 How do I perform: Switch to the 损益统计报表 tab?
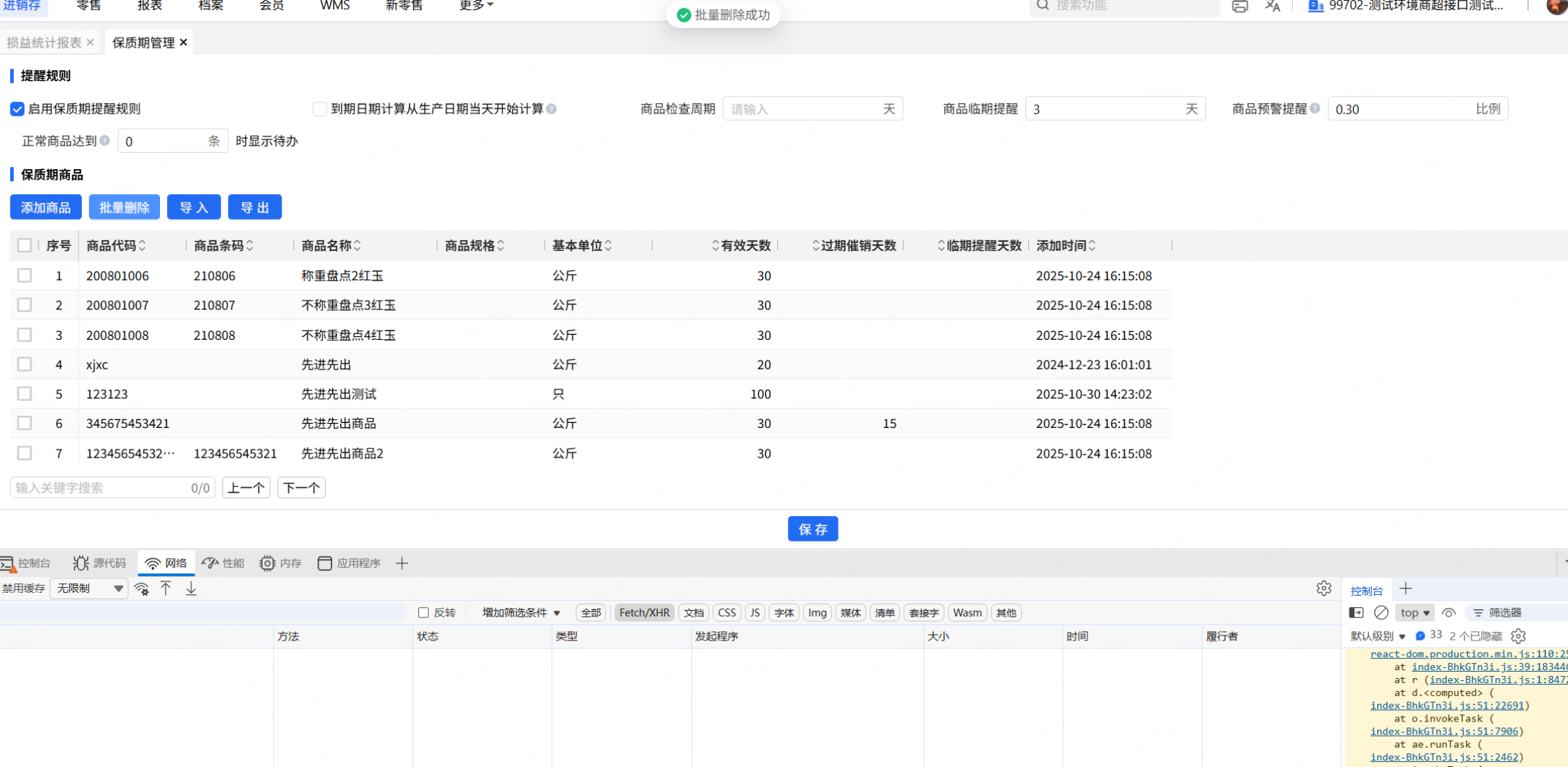click(44, 43)
